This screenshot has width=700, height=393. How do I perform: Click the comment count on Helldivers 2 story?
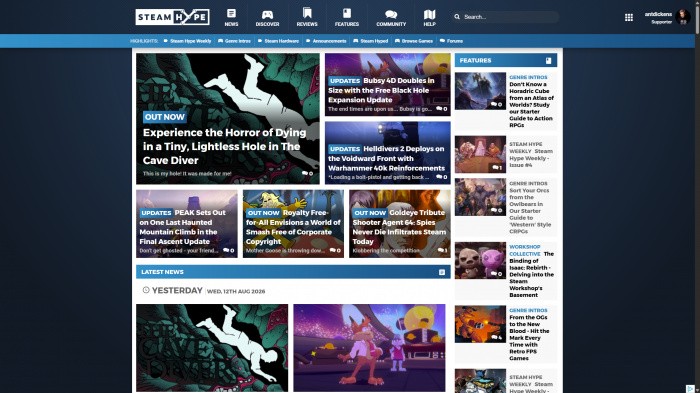click(442, 177)
